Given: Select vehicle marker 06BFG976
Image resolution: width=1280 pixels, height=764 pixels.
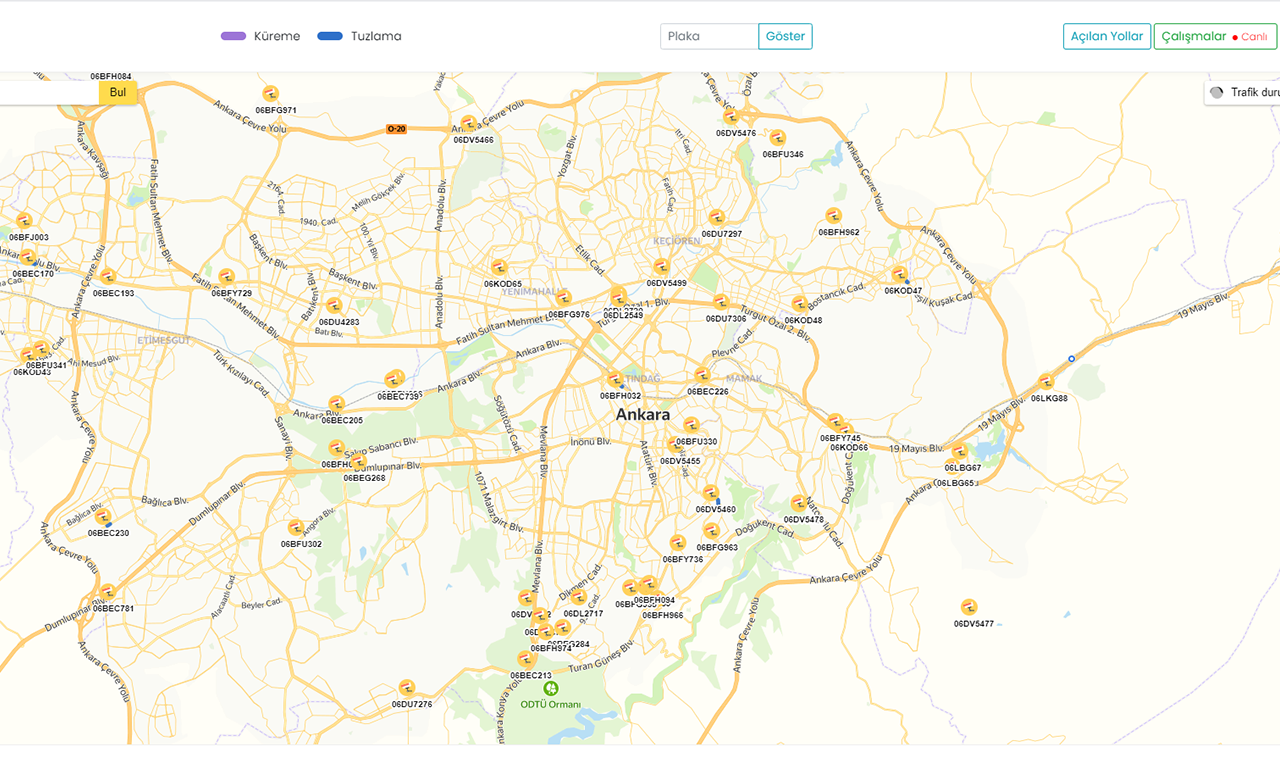Looking at the screenshot, I should 564,298.
